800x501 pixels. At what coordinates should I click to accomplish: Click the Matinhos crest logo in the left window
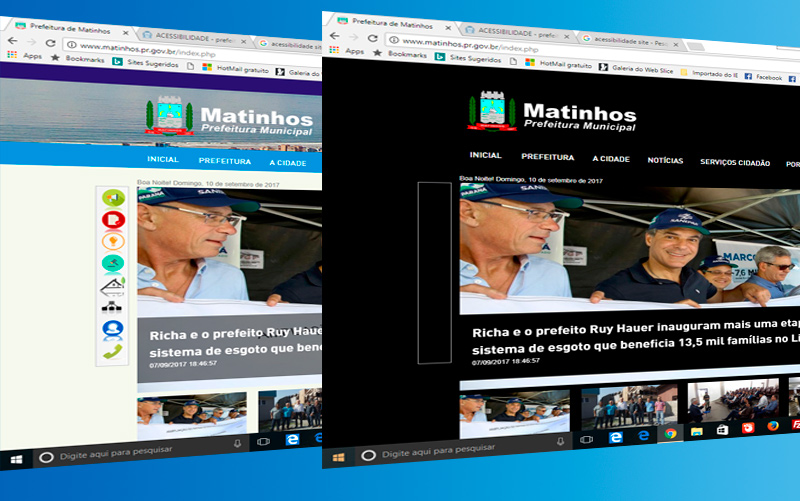[170, 115]
